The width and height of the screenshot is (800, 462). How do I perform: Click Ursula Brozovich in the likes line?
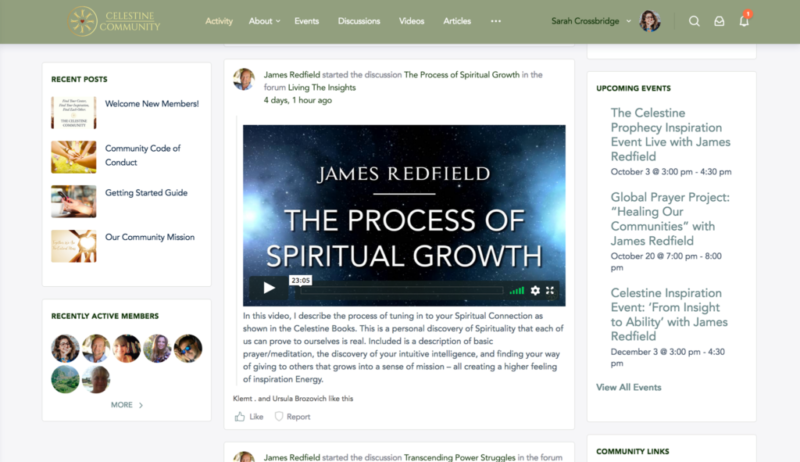point(301,398)
